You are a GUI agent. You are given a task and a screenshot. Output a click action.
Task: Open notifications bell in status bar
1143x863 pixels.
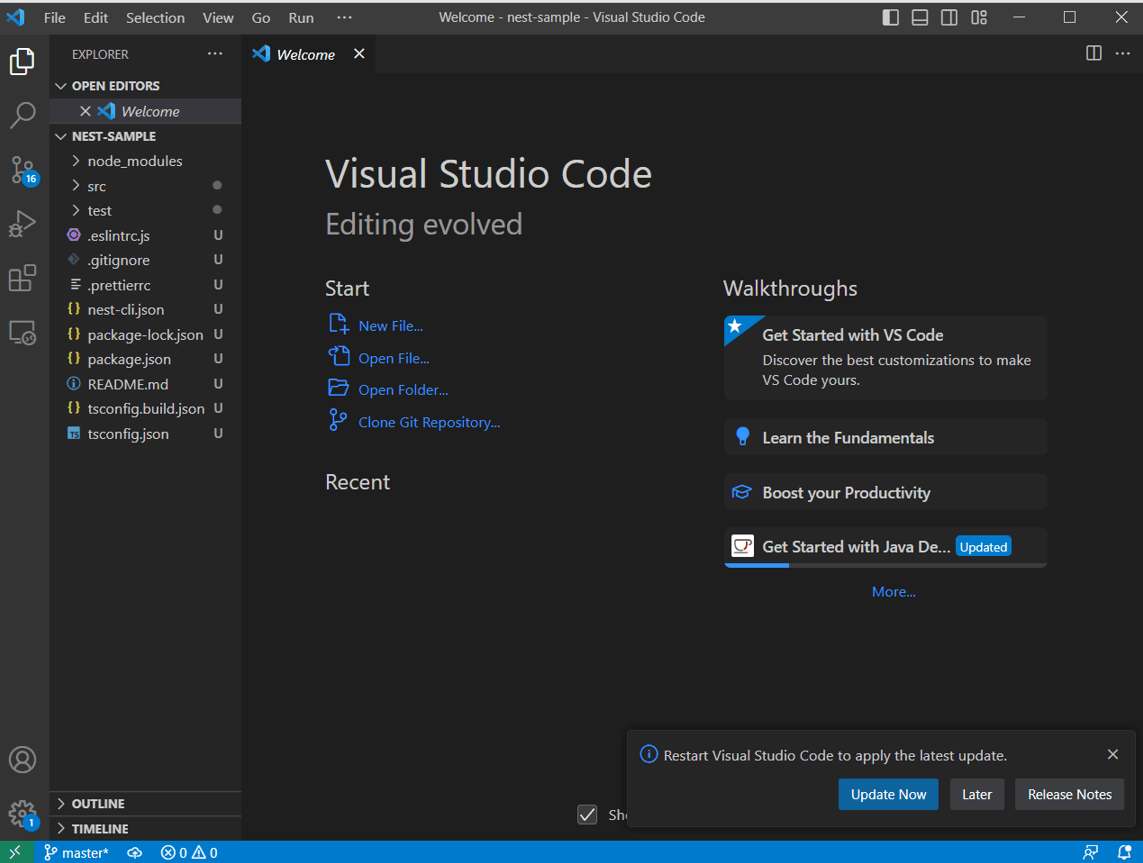tap(1125, 852)
